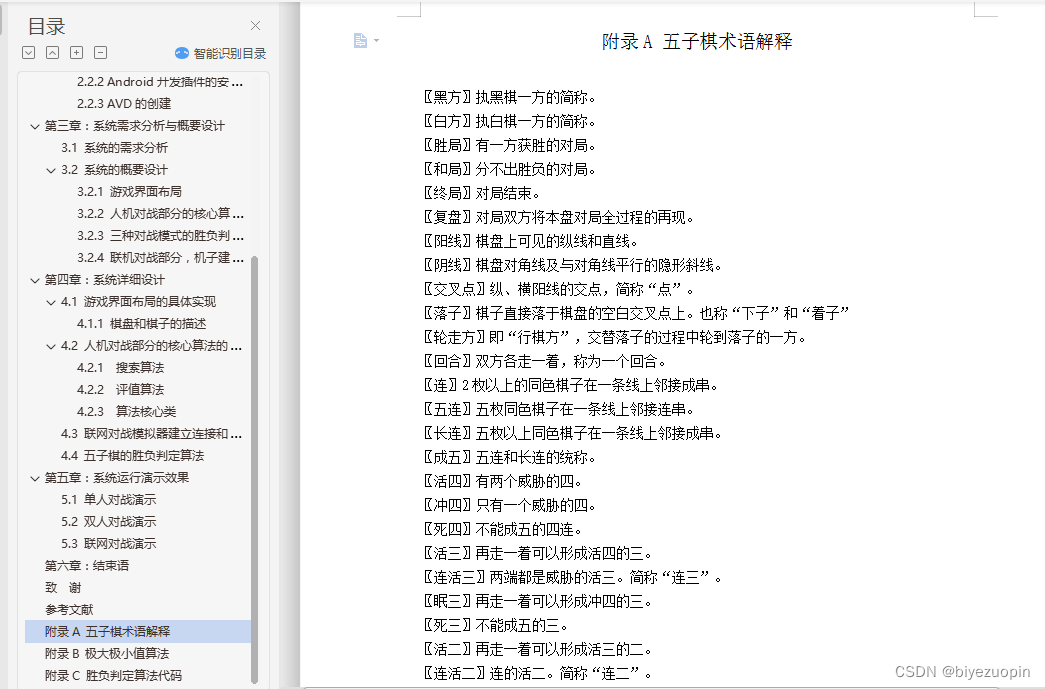Click the 智能识别目录 robot icon
Screen dimensions: 1045x689
[181, 54]
